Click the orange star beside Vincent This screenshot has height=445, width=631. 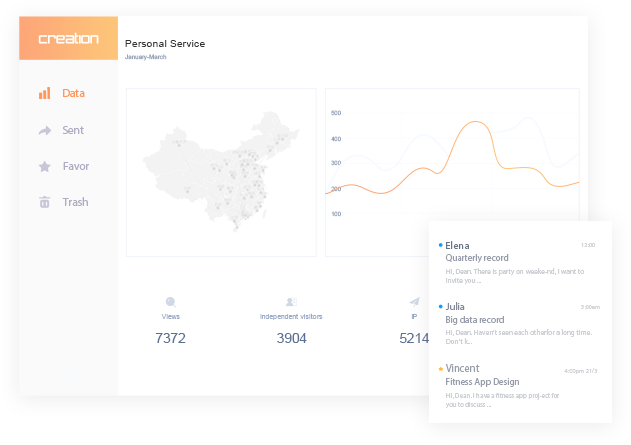coord(441,369)
